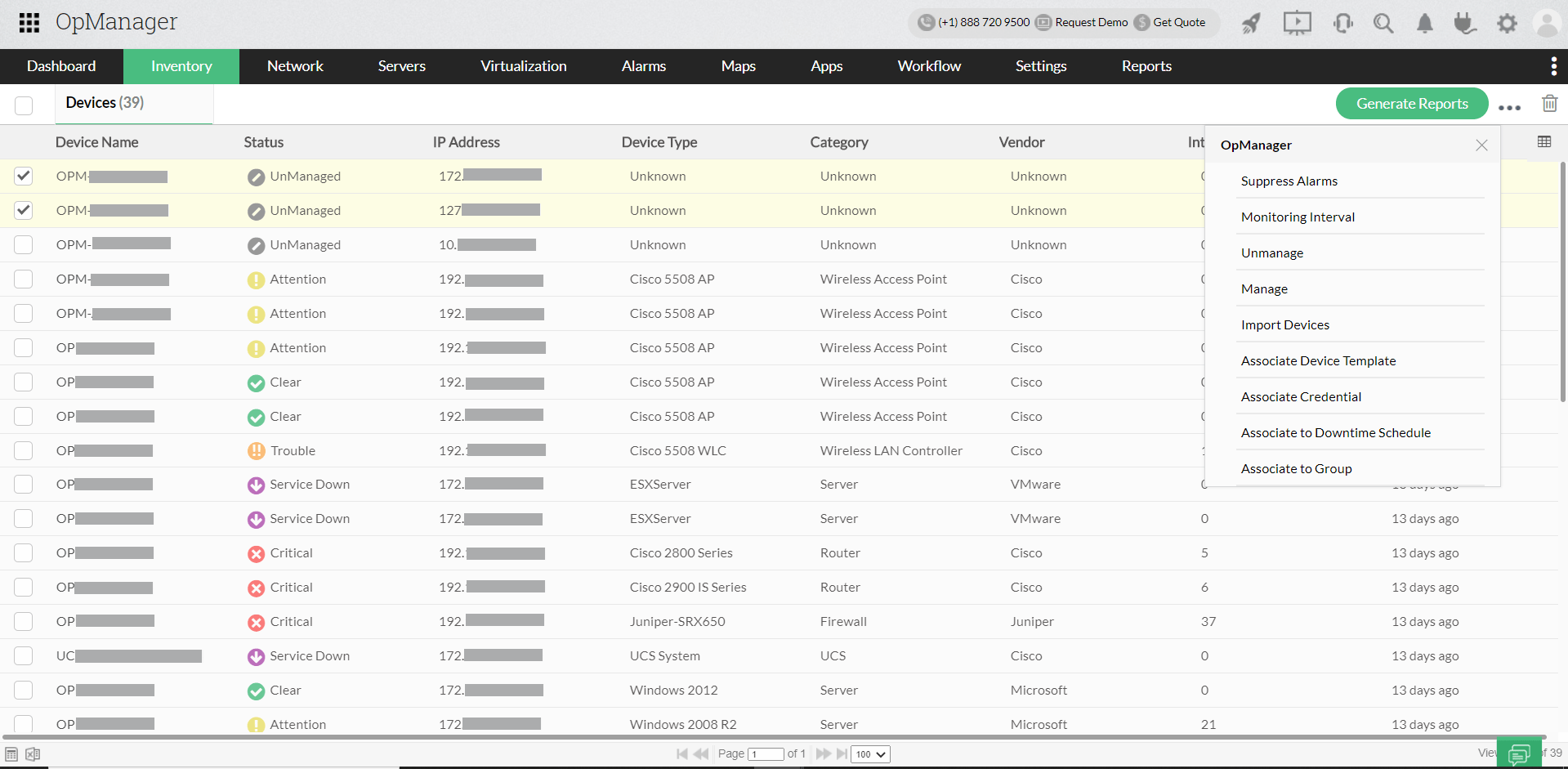Expand the vertical dots navigation overflow
This screenshot has width=1568, height=769.
(x=1553, y=66)
